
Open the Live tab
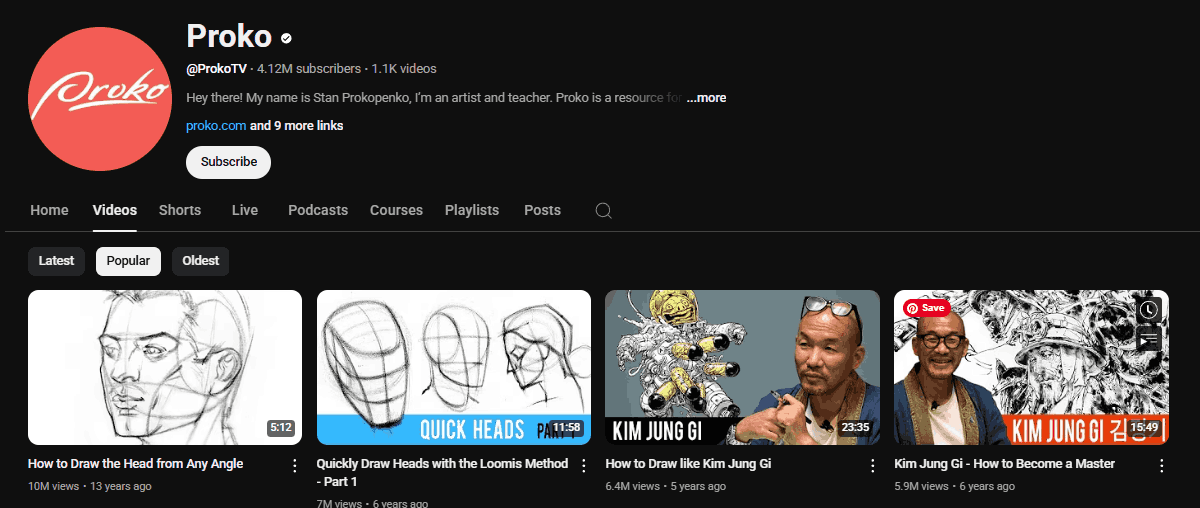245,210
